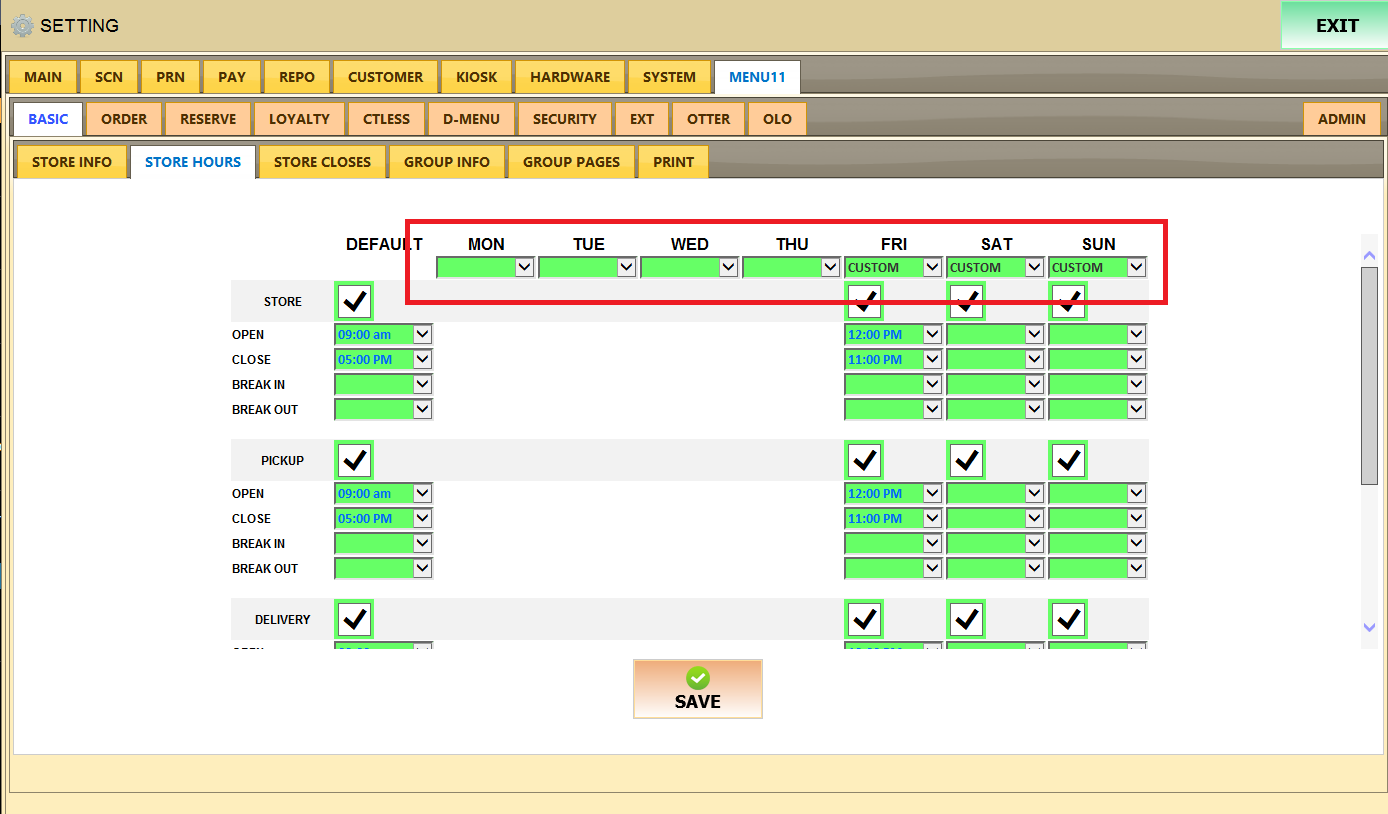Open the SAT STORE OPEN dropdown
Image resolution: width=1388 pixels, height=814 pixels.
(x=995, y=334)
